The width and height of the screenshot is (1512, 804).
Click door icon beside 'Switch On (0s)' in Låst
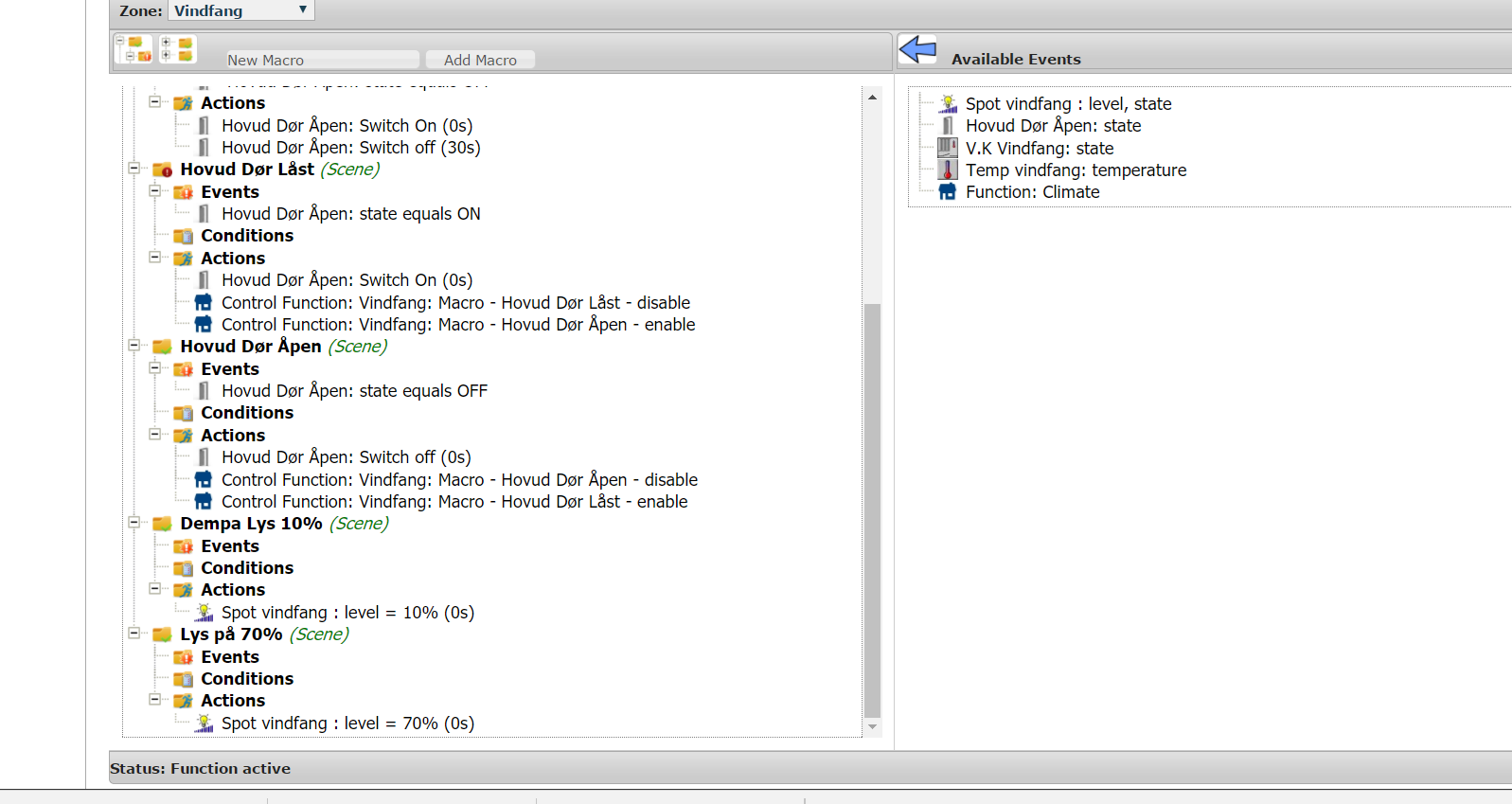click(204, 280)
